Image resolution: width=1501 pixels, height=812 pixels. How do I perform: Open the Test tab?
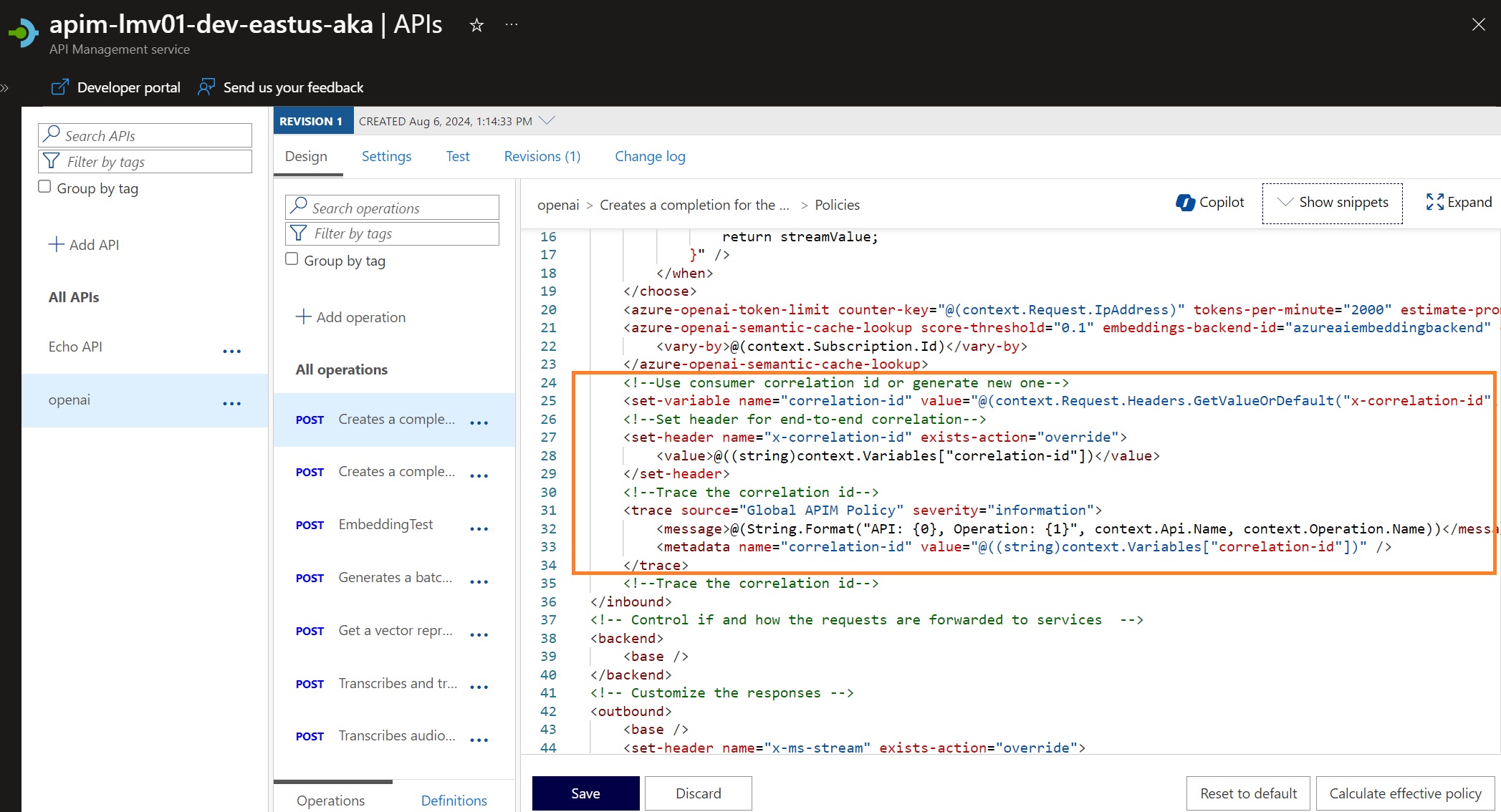458,156
